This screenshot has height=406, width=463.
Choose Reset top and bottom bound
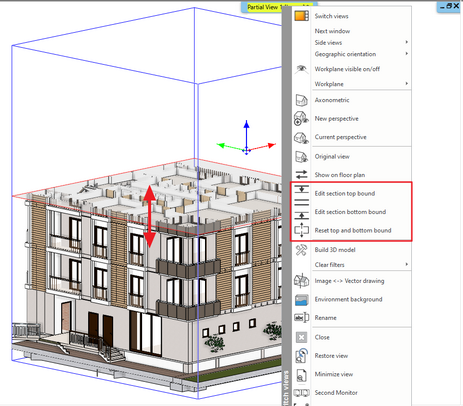(x=353, y=230)
